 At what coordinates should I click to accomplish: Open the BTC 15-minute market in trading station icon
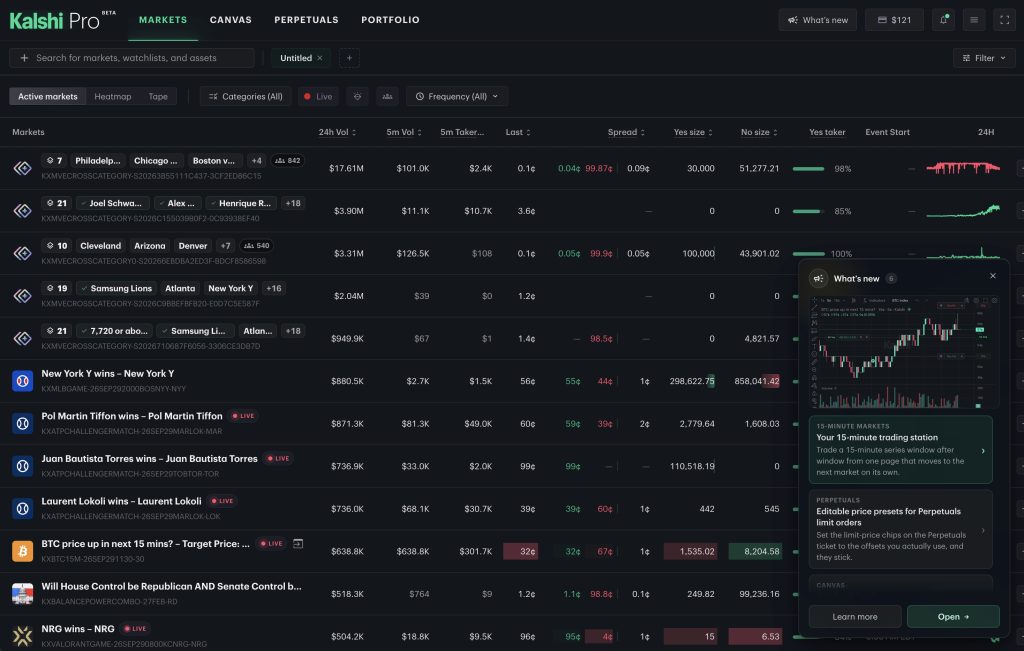click(298, 543)
